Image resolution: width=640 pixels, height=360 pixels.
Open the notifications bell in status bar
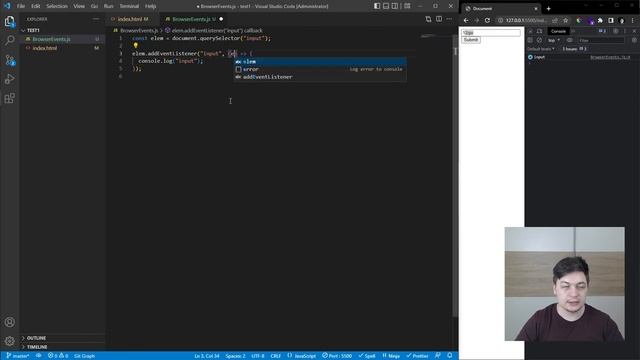(x=449, y=356)
